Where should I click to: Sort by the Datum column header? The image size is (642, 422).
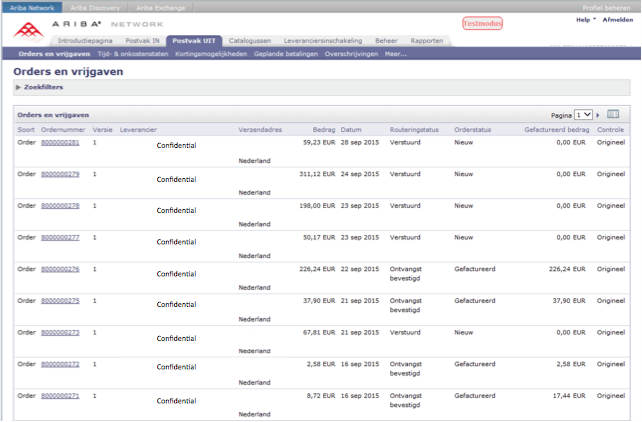click(x=351, y=130)
